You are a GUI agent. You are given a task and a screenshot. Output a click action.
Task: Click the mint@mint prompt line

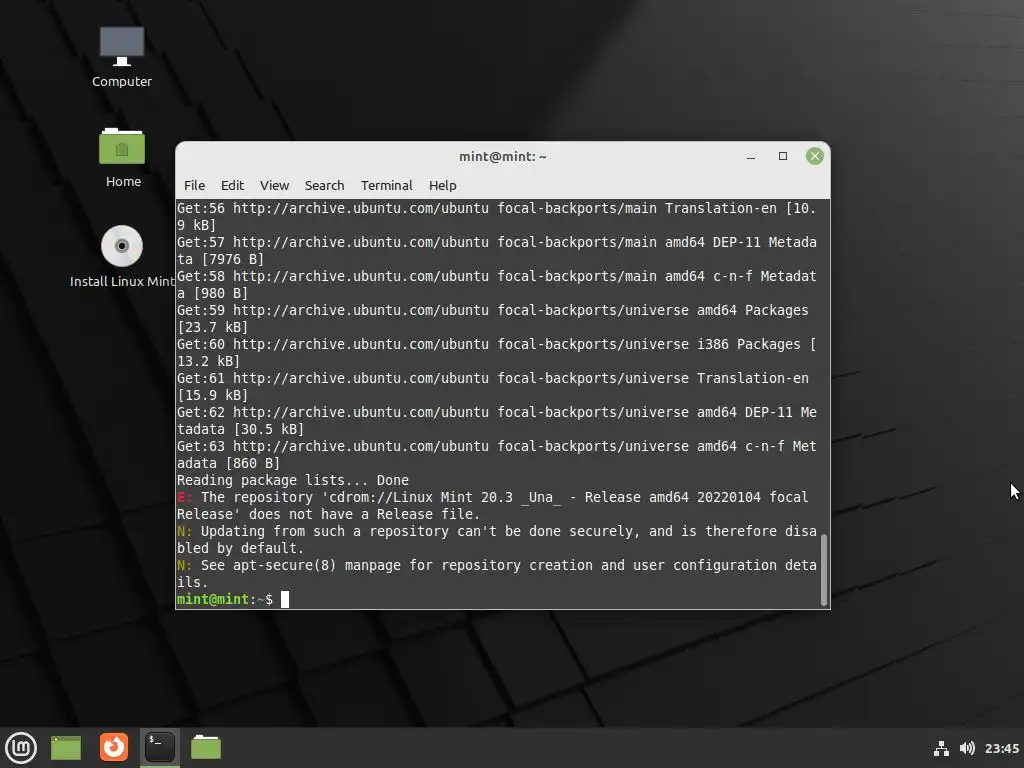232,599
